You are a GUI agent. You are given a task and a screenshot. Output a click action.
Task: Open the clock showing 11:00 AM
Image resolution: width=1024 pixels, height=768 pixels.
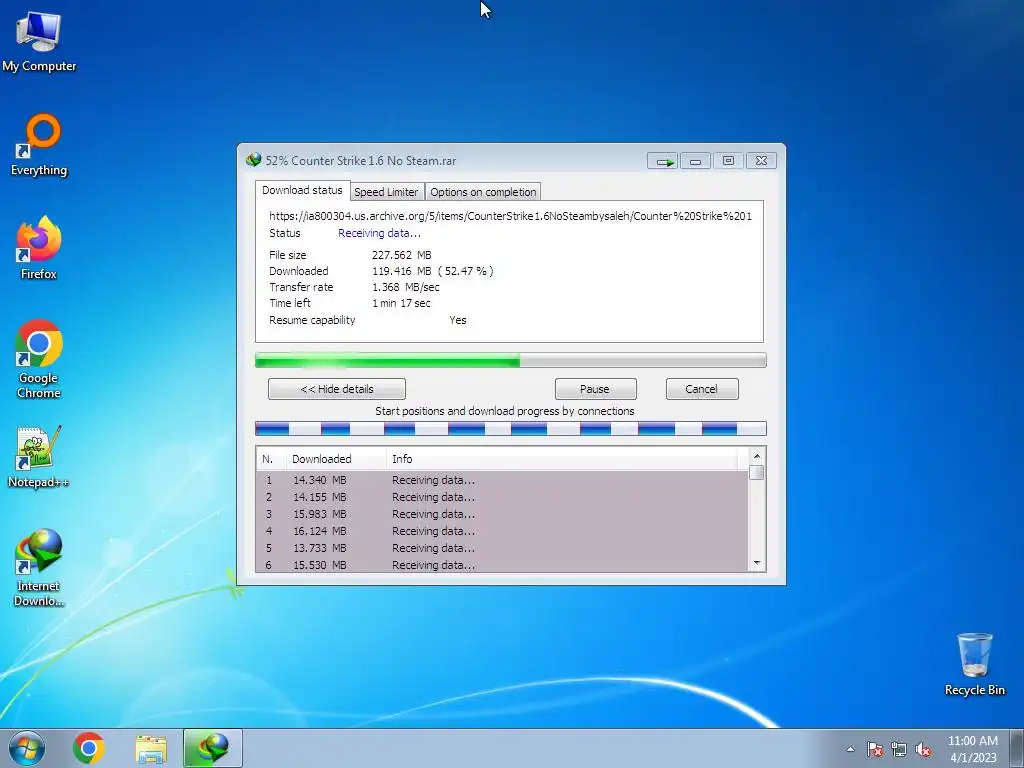tap(972, 748)
